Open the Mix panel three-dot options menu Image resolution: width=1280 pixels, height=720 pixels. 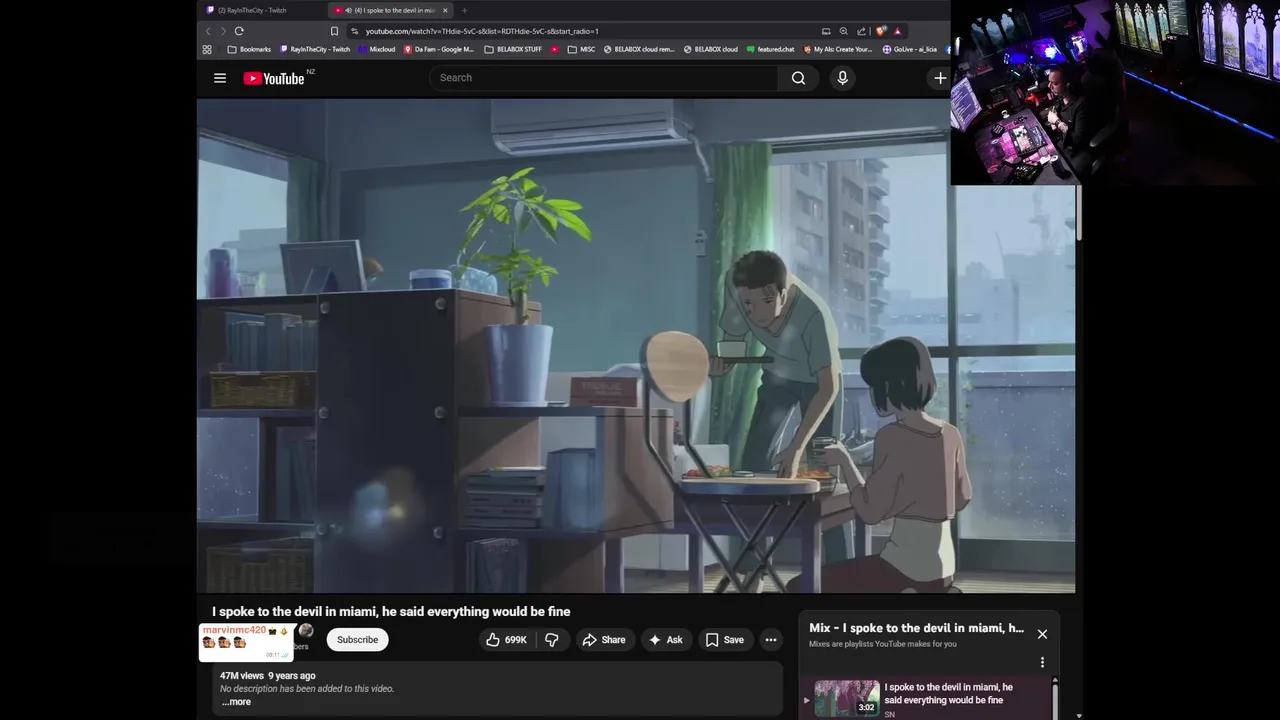point(1042,662)
